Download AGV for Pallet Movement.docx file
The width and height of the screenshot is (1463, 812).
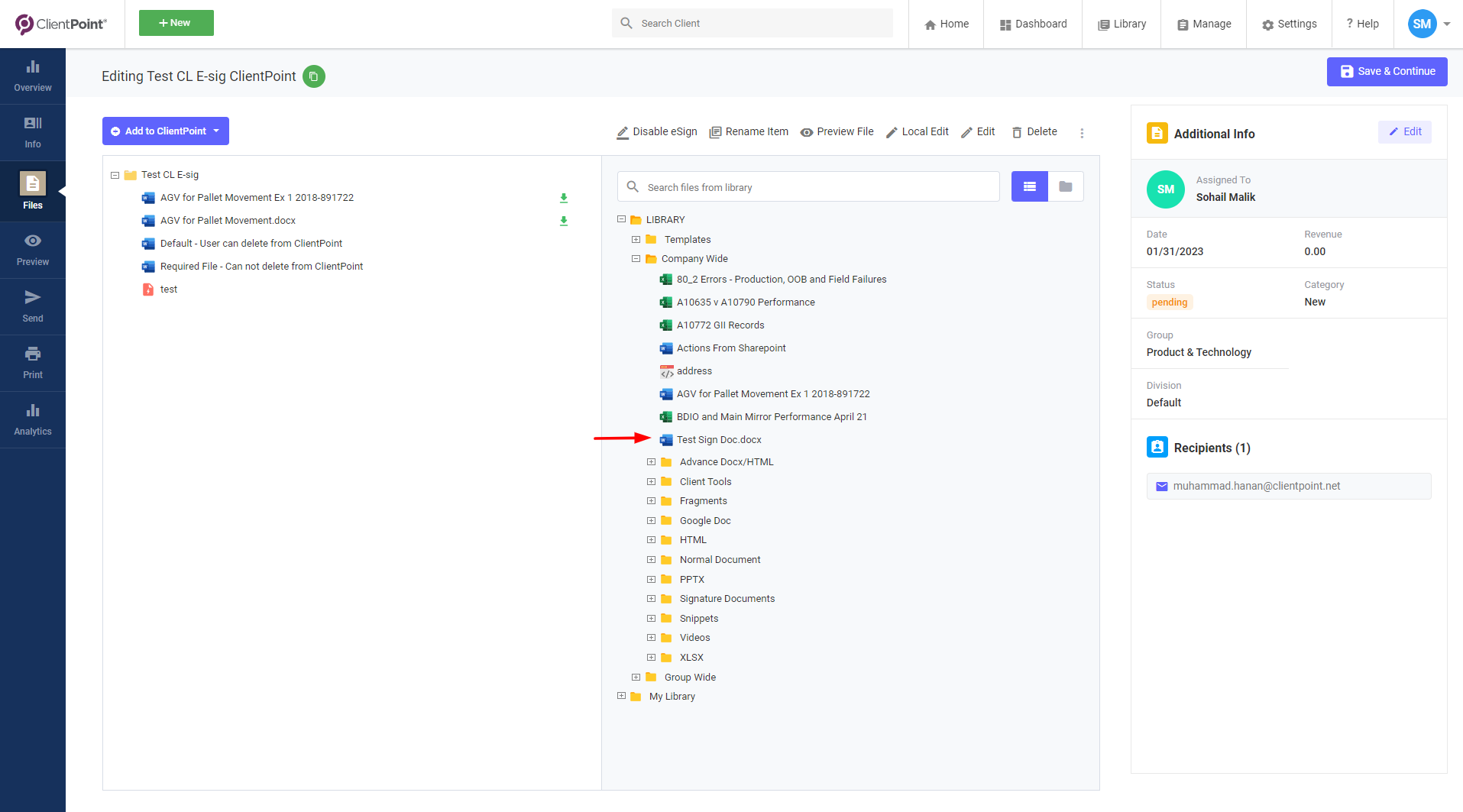point(564,221)
